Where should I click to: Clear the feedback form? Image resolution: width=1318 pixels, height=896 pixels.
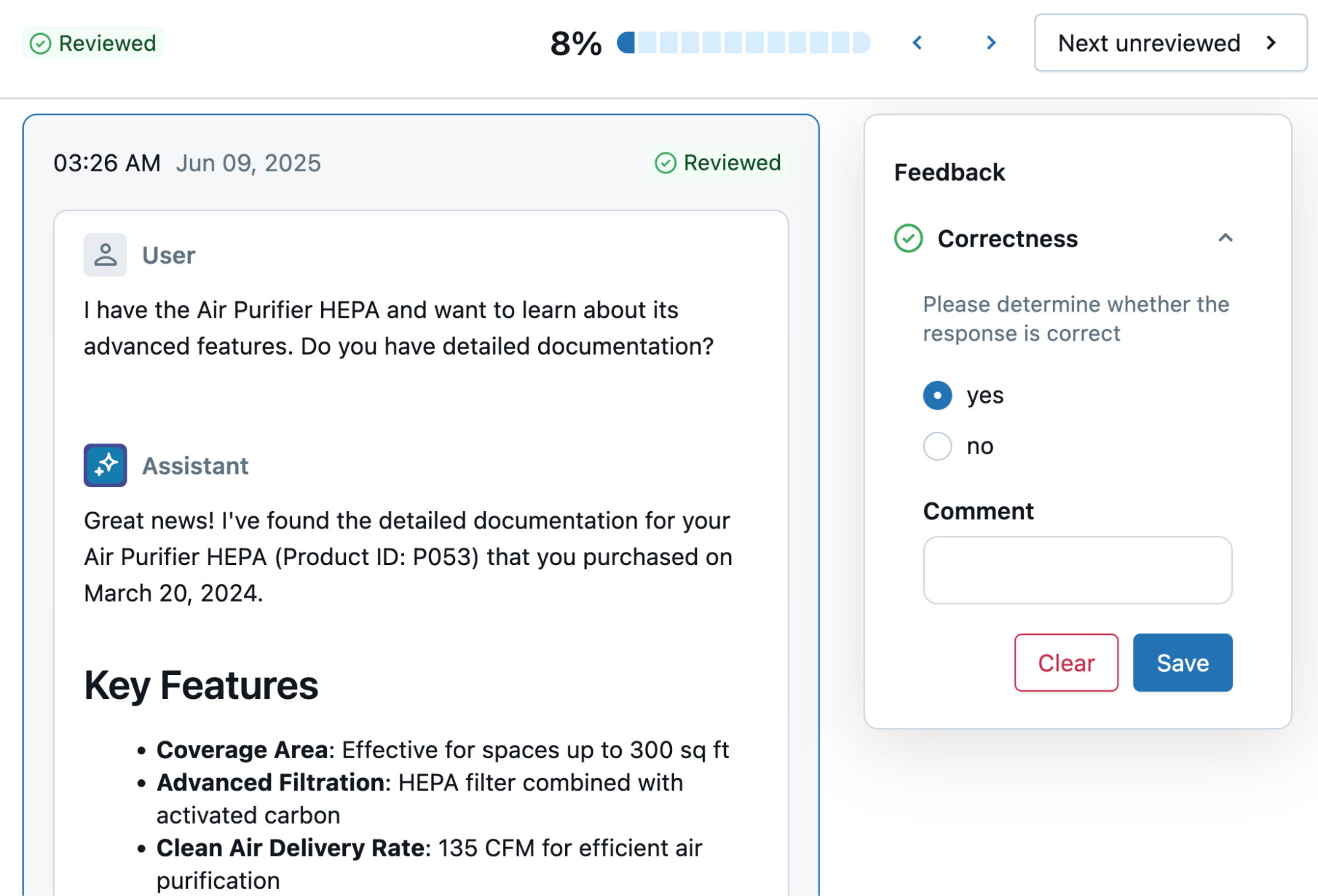(x=1065, y=663)
